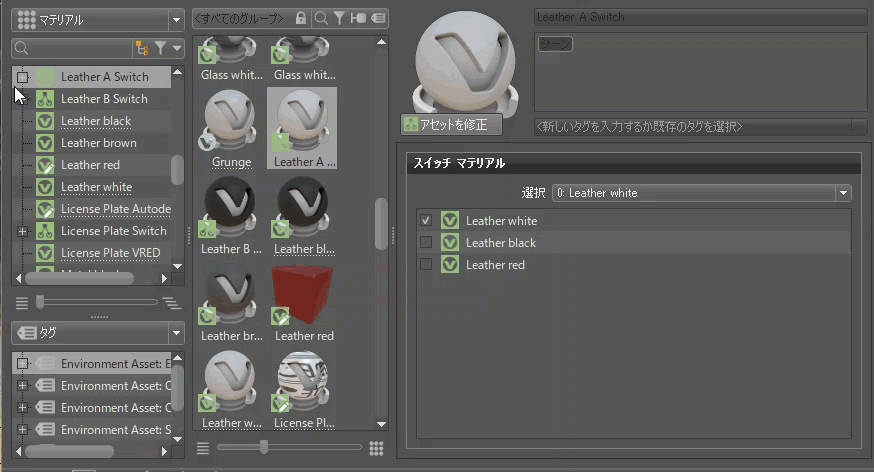
Task: Click Leather black icon in material tree
Action: coord(45,121)
